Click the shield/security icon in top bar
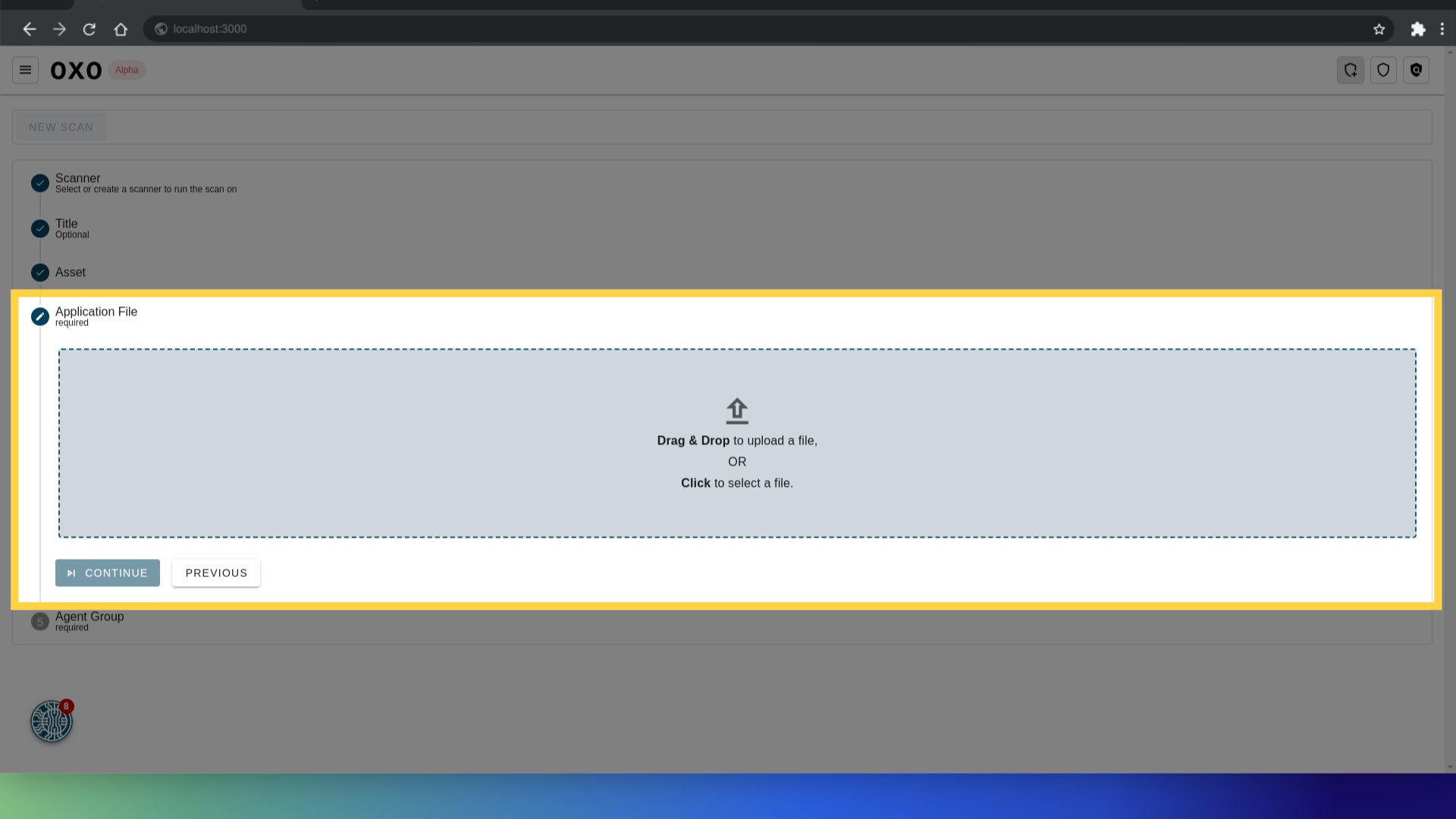The image size is (1456, 819). pyautogui.click(x=1383, y=70)
